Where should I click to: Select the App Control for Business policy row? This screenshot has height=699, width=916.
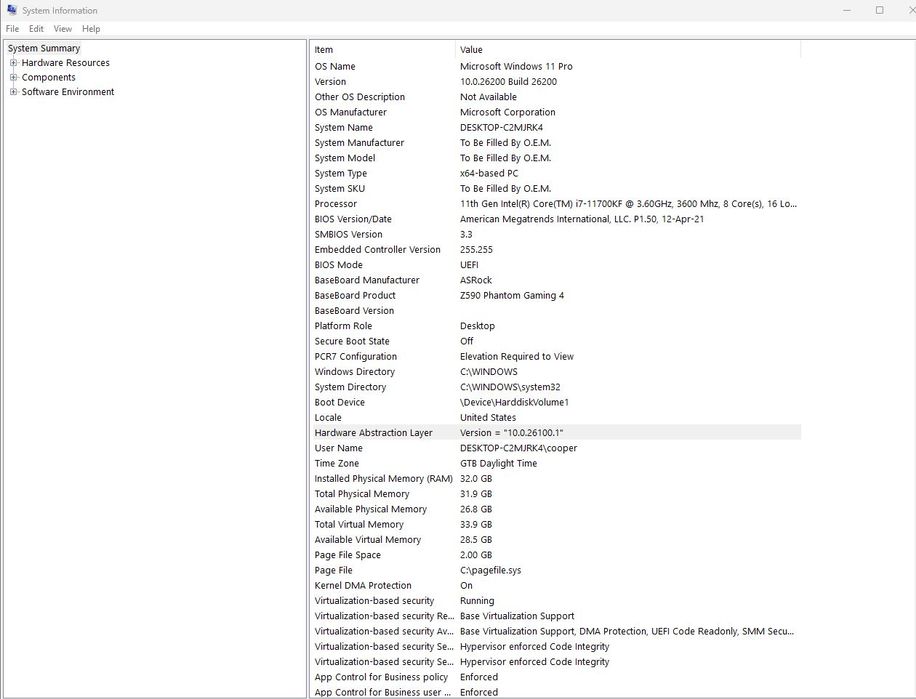click(x=555, y=677)
